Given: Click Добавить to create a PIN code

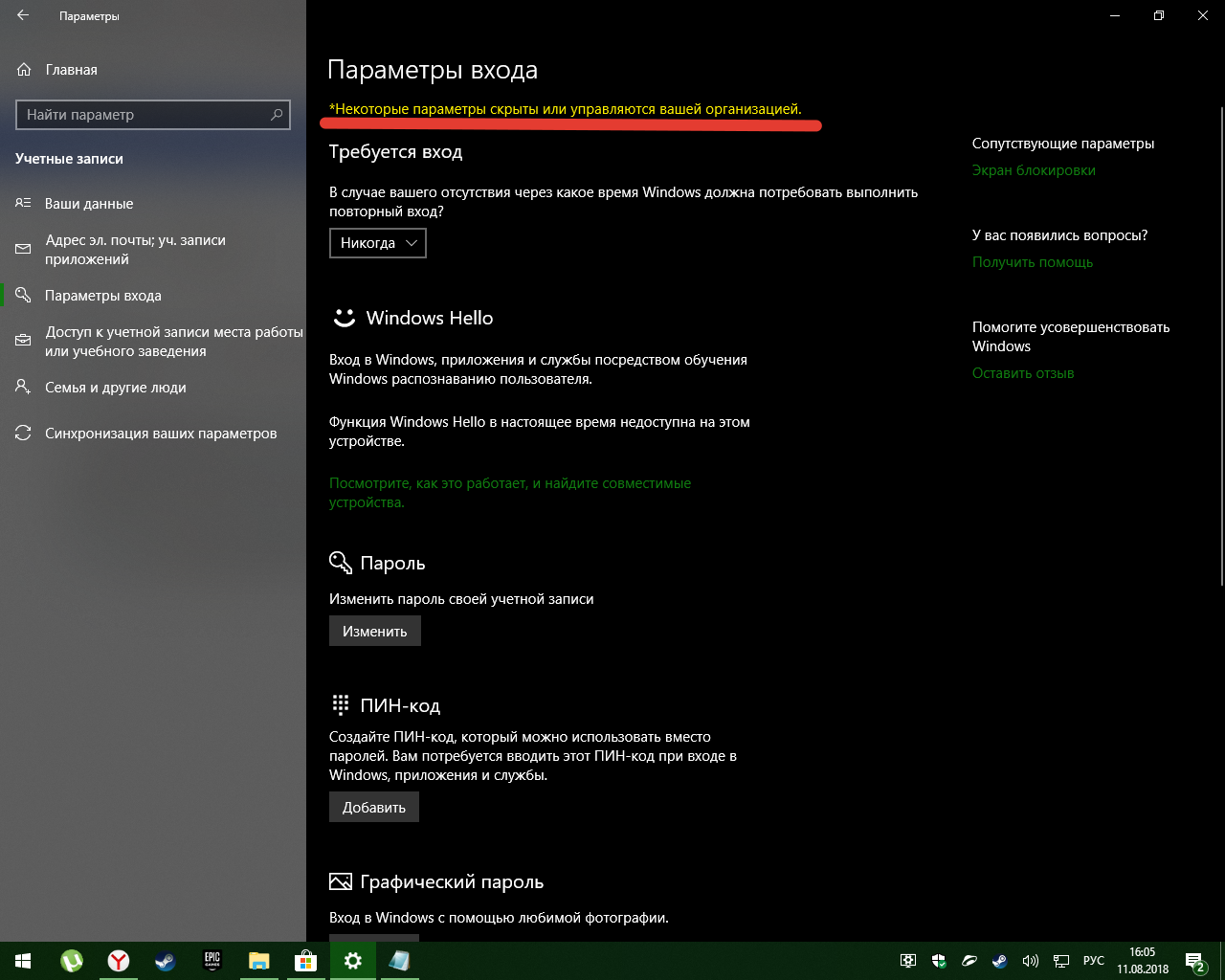Looking at the screenshot, I should pos(374,808).
